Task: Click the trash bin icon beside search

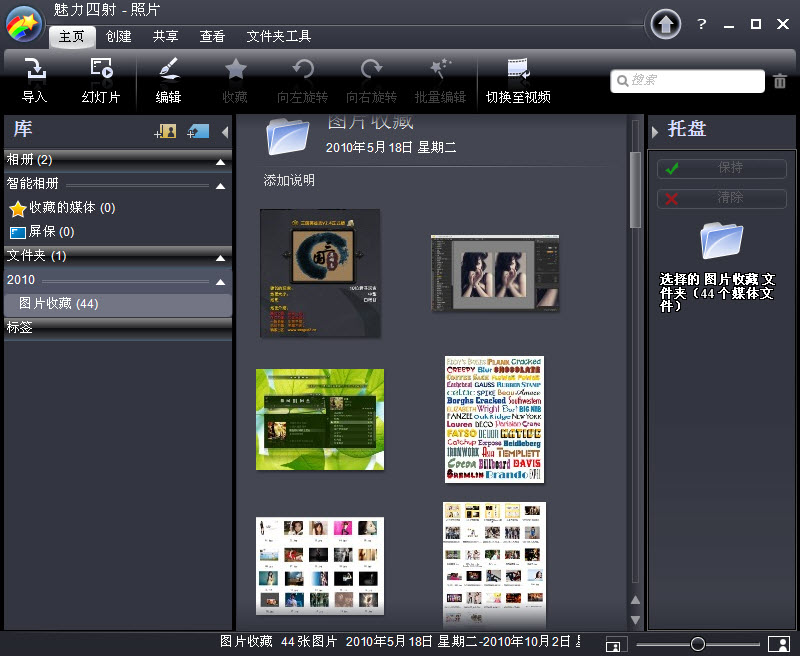Action: (x=780, y=81)
